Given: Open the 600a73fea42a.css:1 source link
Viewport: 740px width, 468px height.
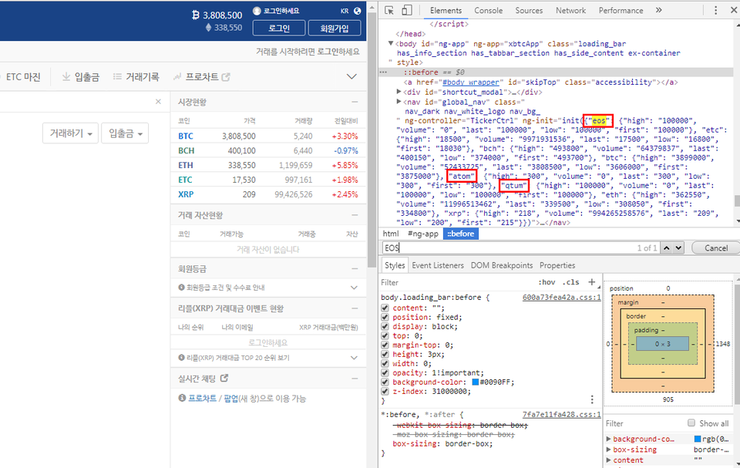Looking at the screenshot, I should [x=561, y=298].
